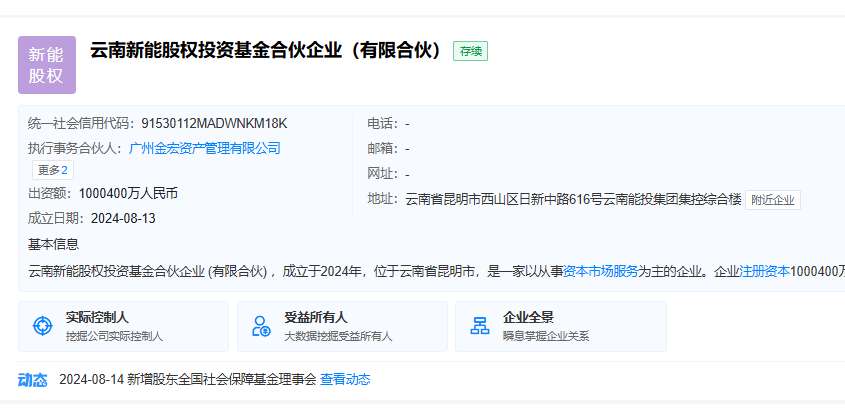Viewport: 845px width, 420px height.
Task: Click the 2024-08-14 新增股东 news entry
Action: click(x=187, y=379)
